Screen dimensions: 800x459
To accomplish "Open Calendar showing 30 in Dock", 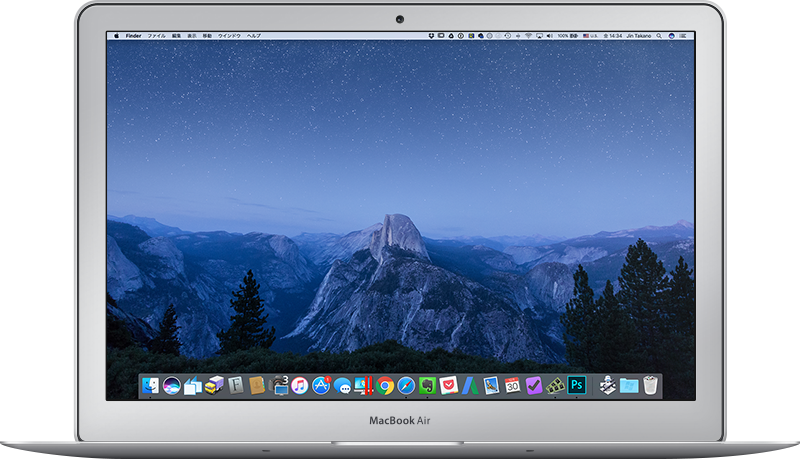I will 512,386.
